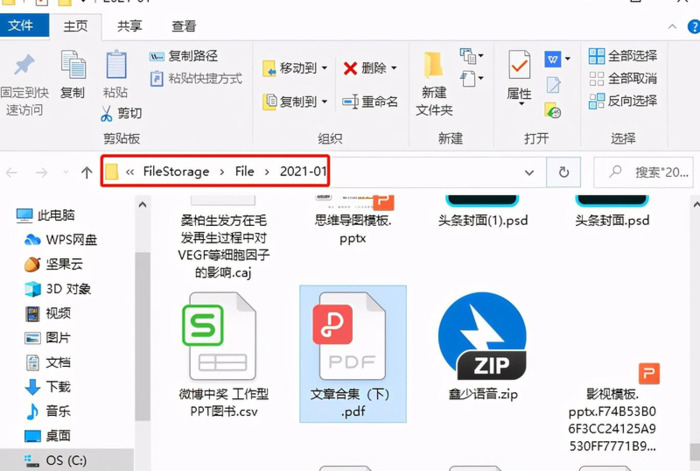Go forward with the forward arrow
700x471 pixels.
coord(42,172)
